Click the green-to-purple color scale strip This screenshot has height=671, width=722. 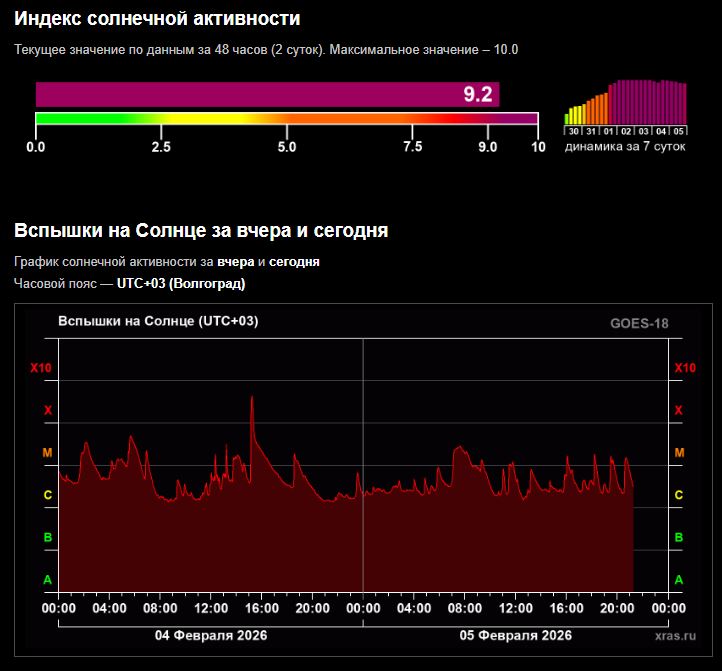(286, 119)
